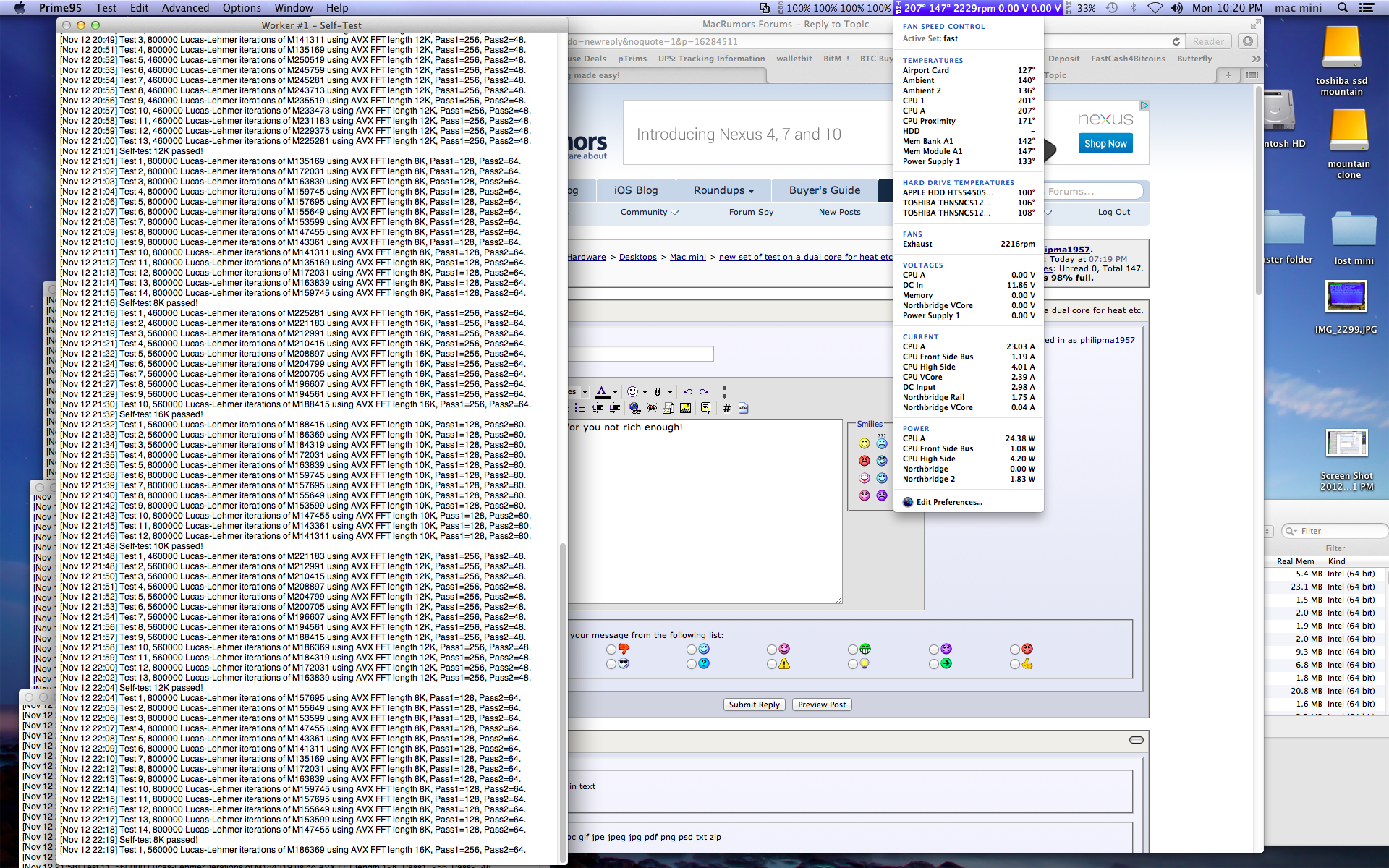Image resolution: width=1389 pixels, height=868 pixels.
Task: Expand the Roundups dropdown menu
Action: coord(723,190)
